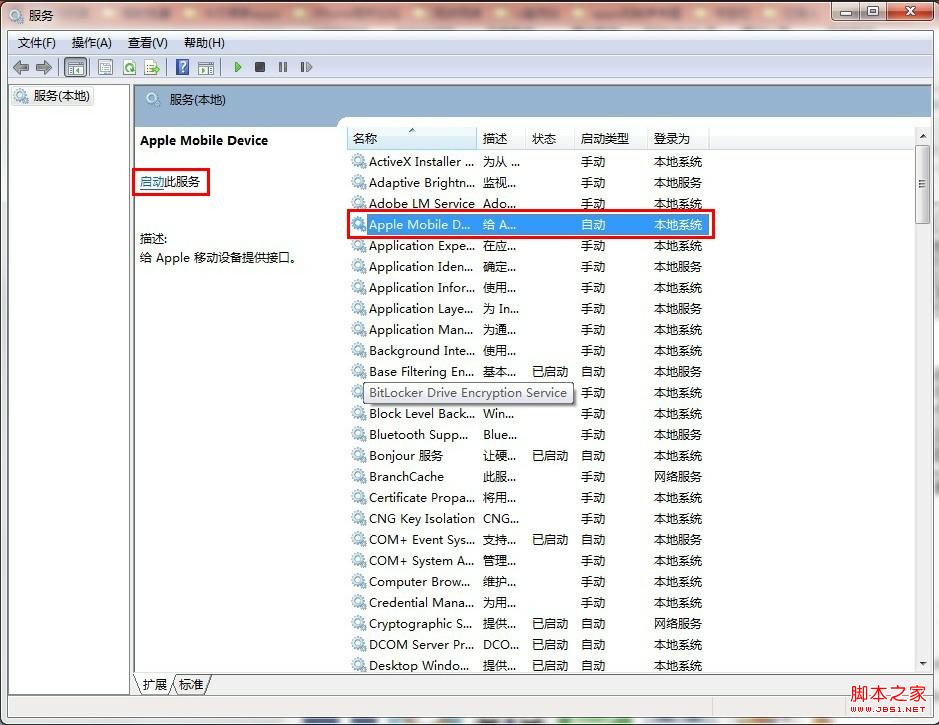Toggle the action pane toolbar icon
Screen dimensions: 939x725
pos(206,67)
